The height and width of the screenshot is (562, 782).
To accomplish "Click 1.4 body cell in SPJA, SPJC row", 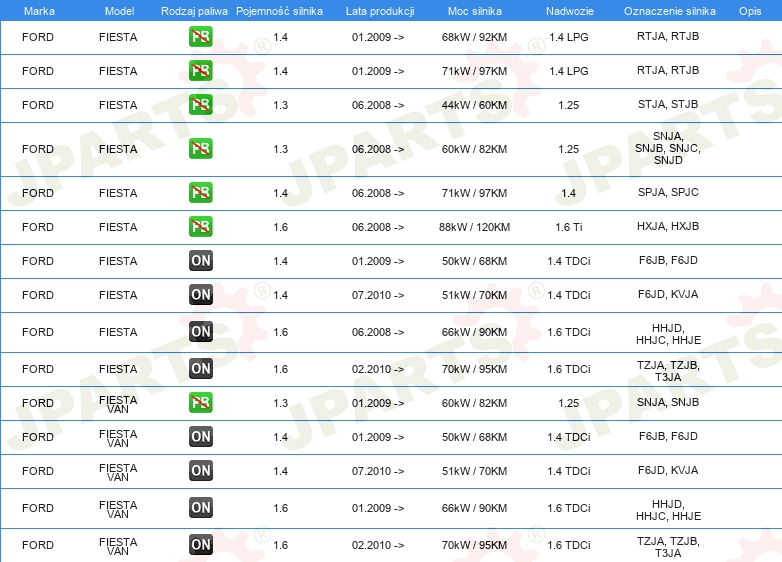I will (x=569, y=193).
